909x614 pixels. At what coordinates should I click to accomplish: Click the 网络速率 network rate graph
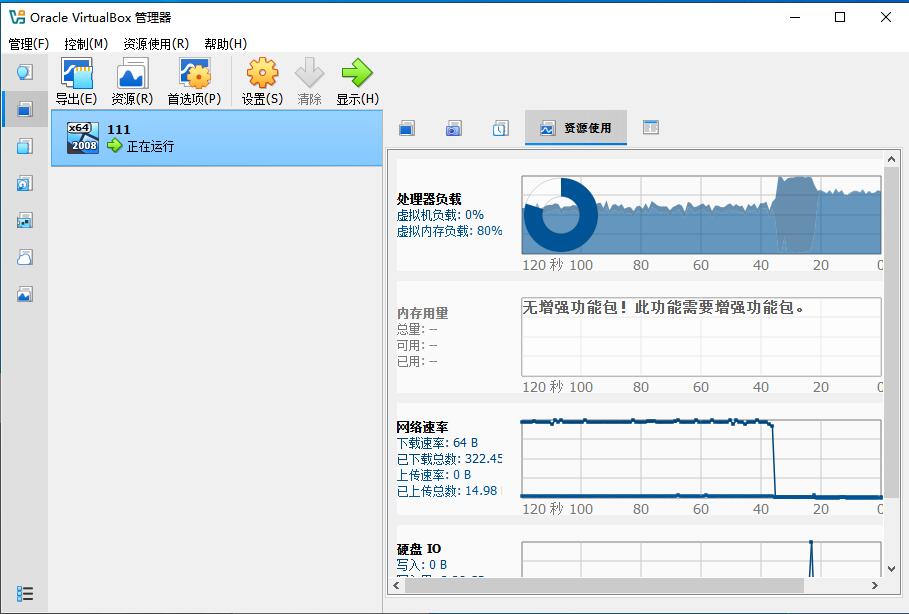click(x=701, y=459)
